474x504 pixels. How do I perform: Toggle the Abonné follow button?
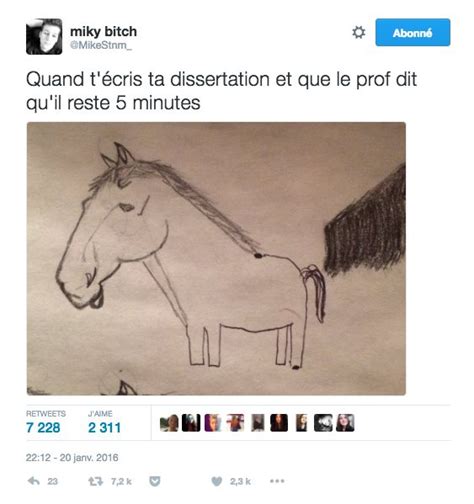pyautogui.click(x=413, y=32)
